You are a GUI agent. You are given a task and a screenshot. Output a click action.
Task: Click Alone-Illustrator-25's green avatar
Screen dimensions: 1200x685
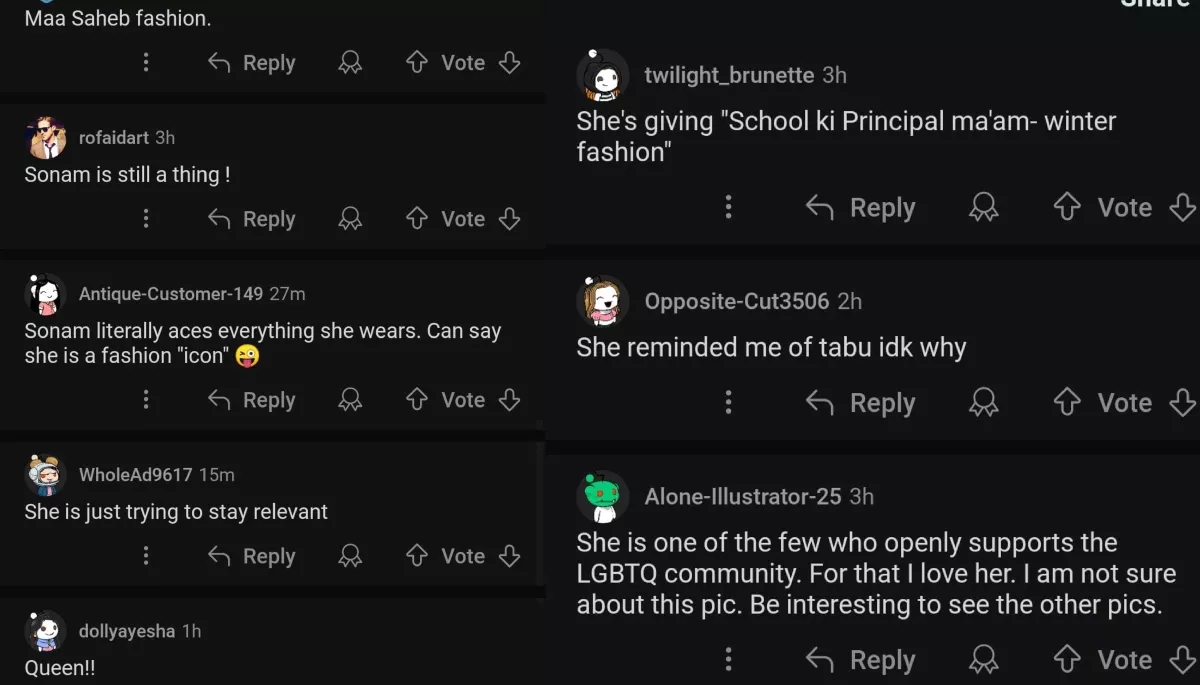[603, 497]
